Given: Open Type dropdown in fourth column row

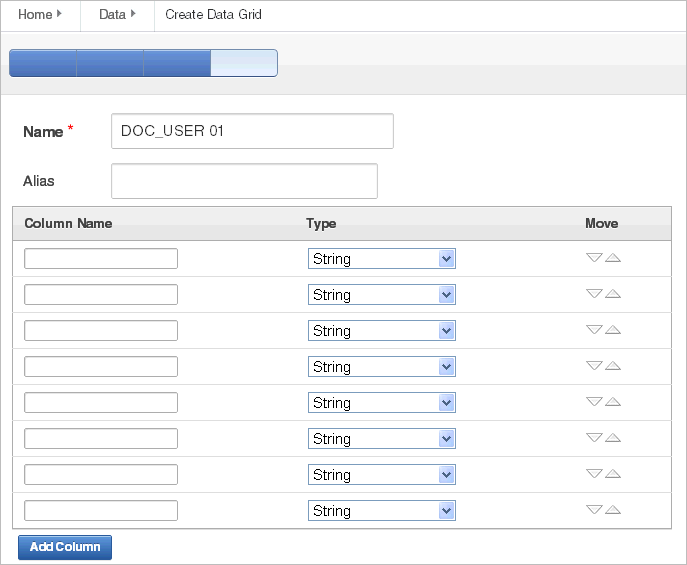Looking at the screenshot, I should pyautogui.click(x=382, y=366).
